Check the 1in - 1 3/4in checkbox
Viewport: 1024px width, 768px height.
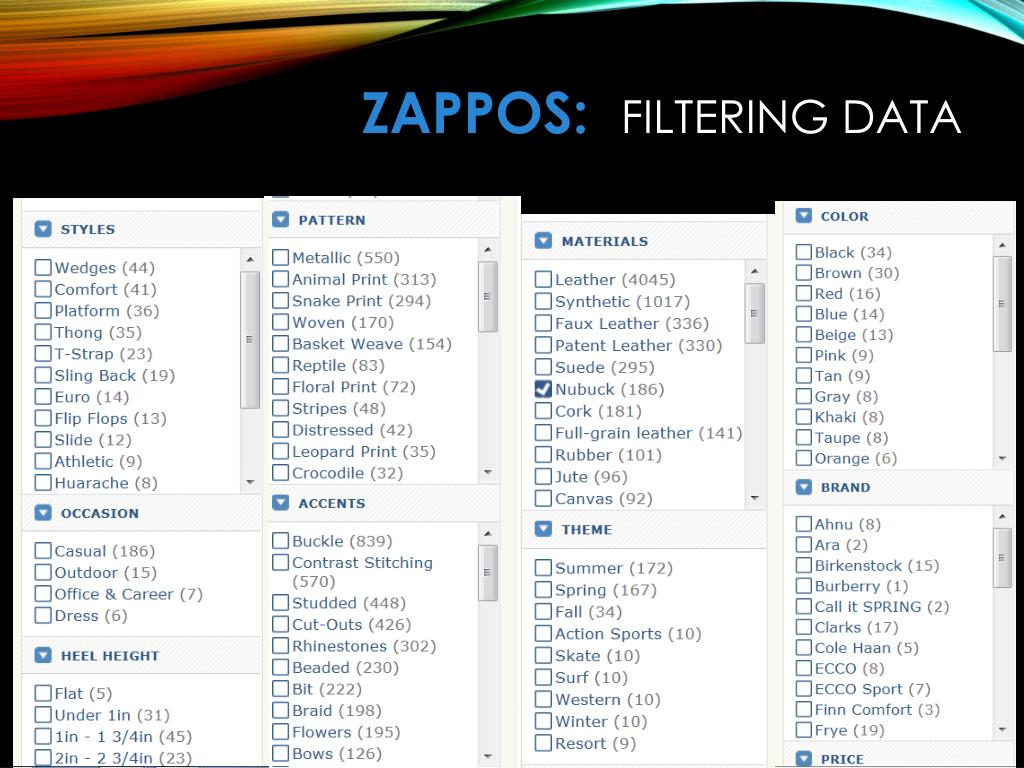tap(43, 736)
